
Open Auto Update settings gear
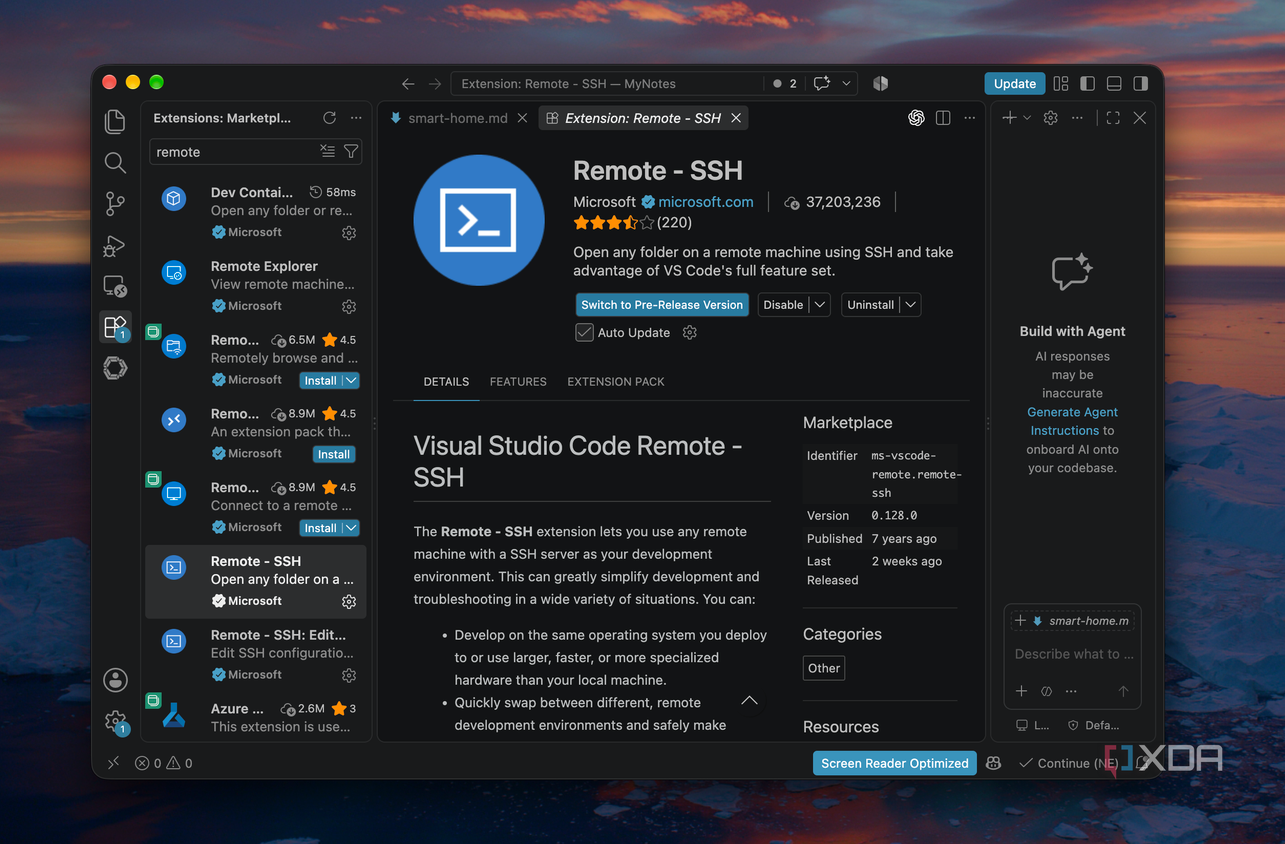tap(689, 332)
